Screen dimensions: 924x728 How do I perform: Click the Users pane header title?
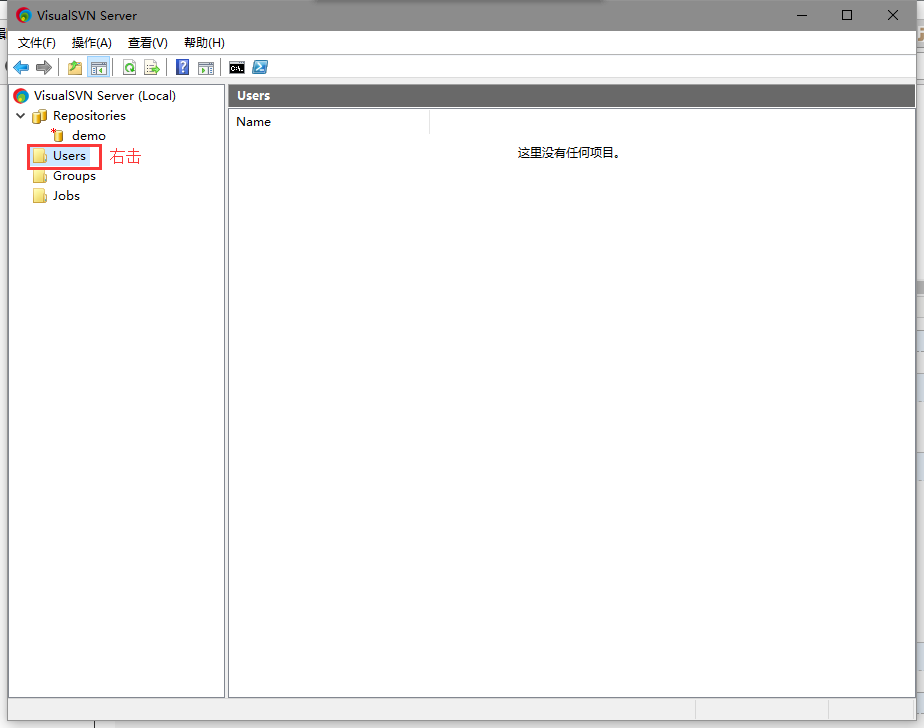coord(253,95)
